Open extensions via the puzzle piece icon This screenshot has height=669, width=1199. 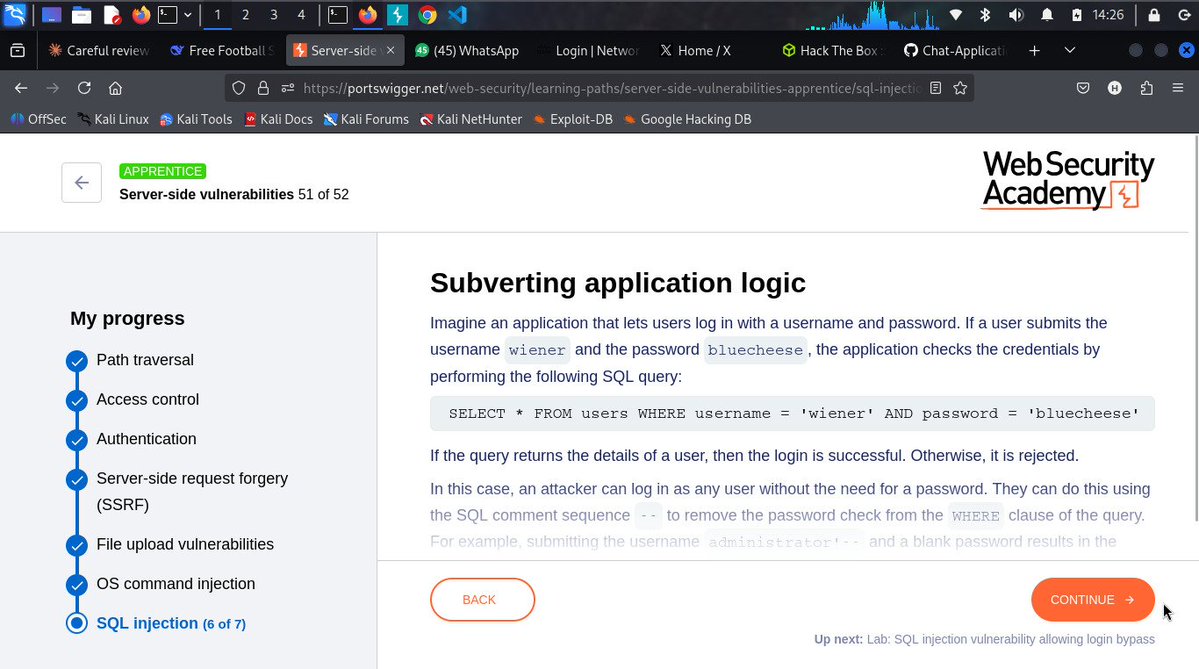point(1147,88)
